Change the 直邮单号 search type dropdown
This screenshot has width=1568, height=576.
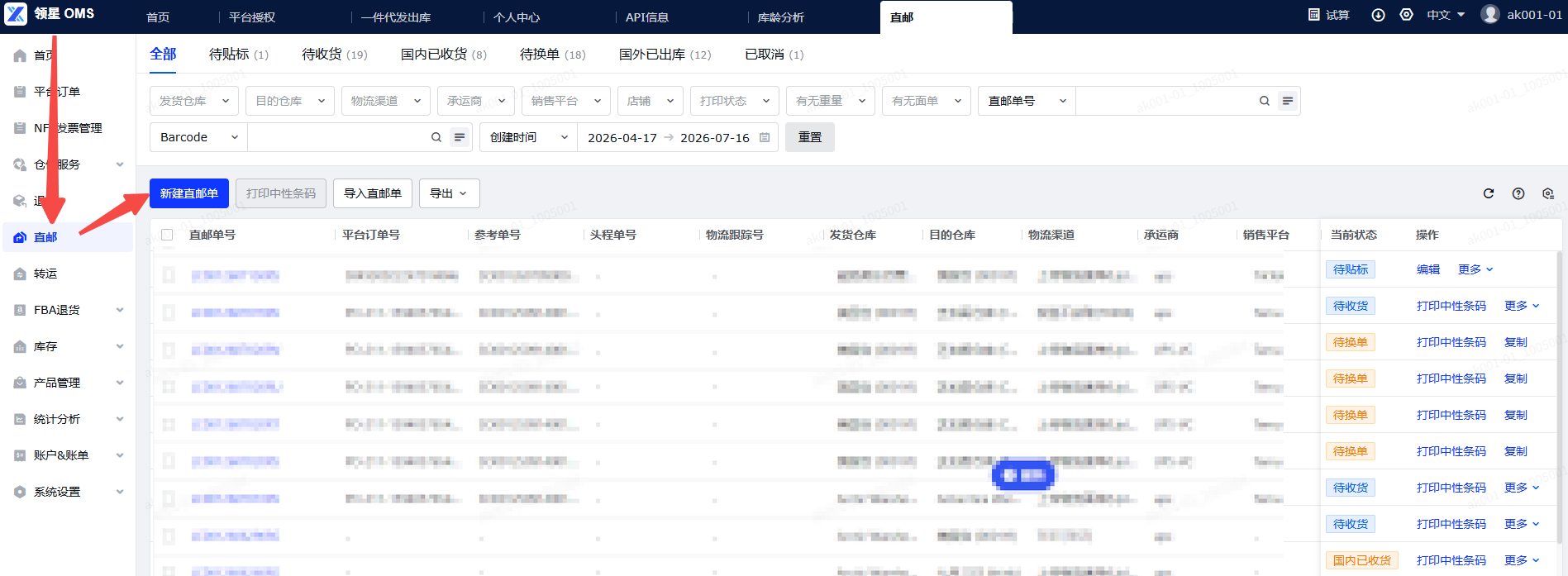click(1027, 101)
